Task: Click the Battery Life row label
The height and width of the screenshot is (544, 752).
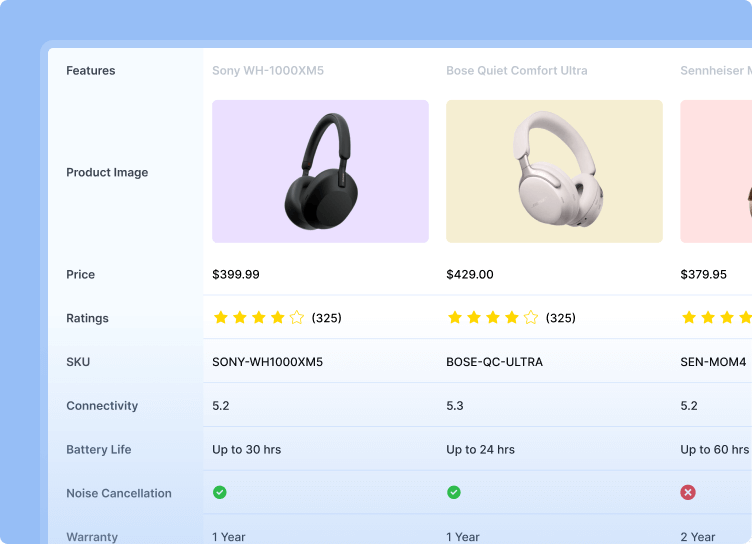Action: pyautogui.click(x=99, y=450)
